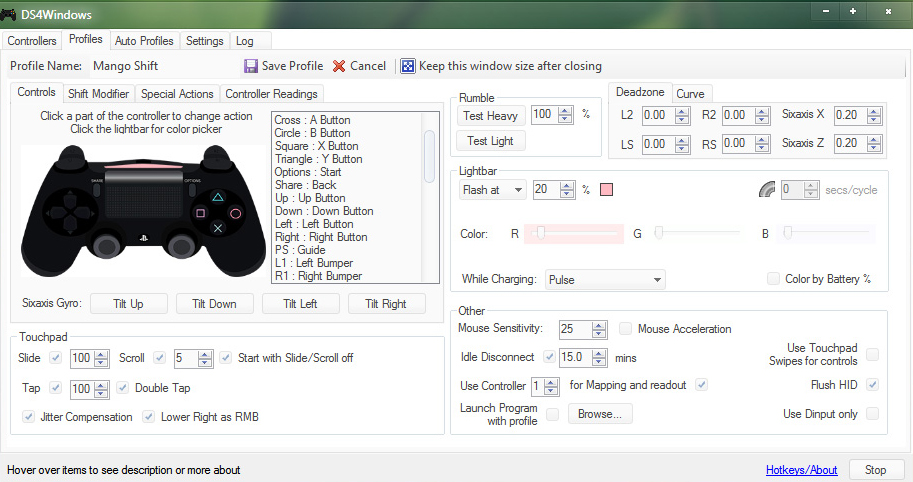Click the Browse... button

pos(600,414)
